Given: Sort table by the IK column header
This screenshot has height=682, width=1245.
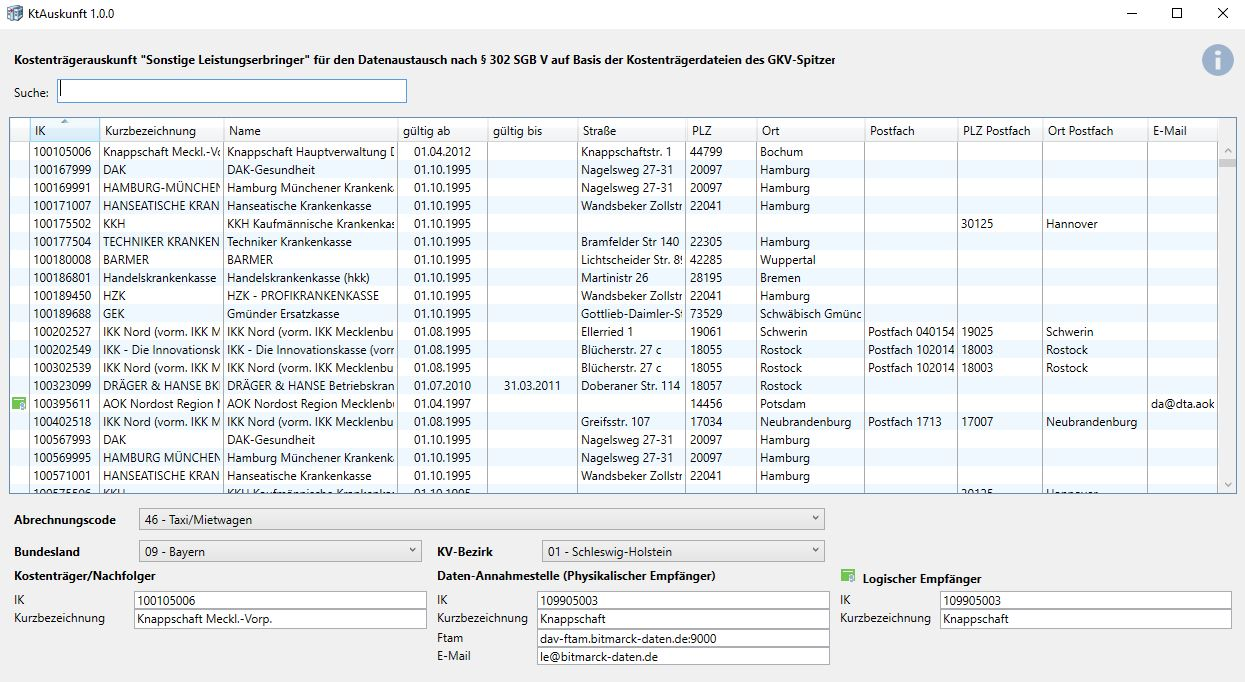Looking at the screenshot, I should 64,130.
